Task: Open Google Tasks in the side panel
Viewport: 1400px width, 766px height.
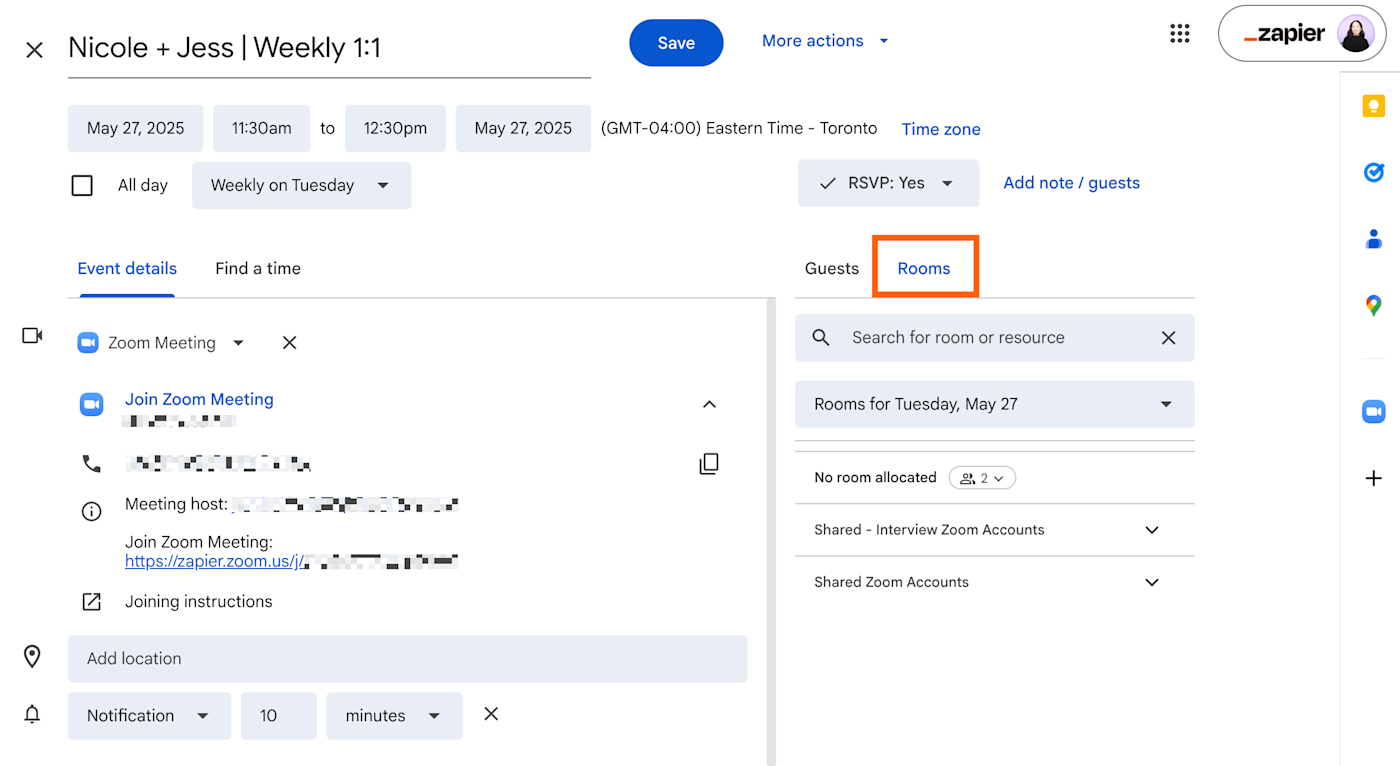Action: (x=1373, y=172)
